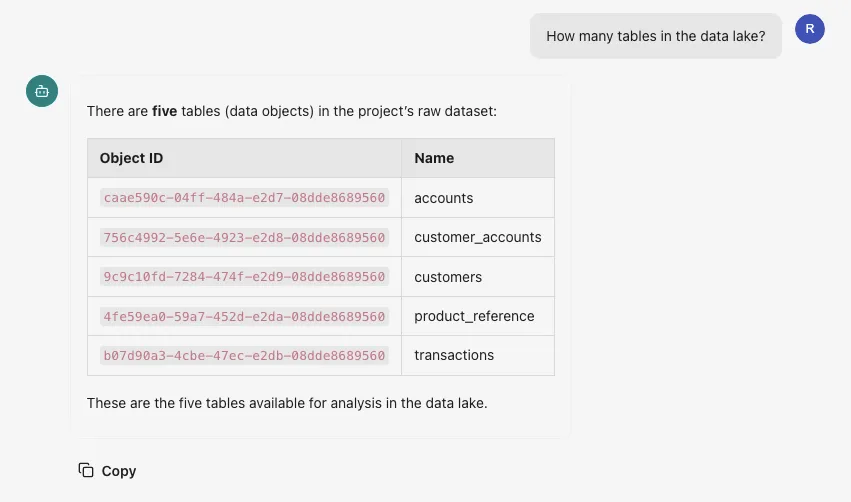Click the customer_accounts table name cell
Image resolution: width=851 pixels, height=502 pixels.
(477, 237)
